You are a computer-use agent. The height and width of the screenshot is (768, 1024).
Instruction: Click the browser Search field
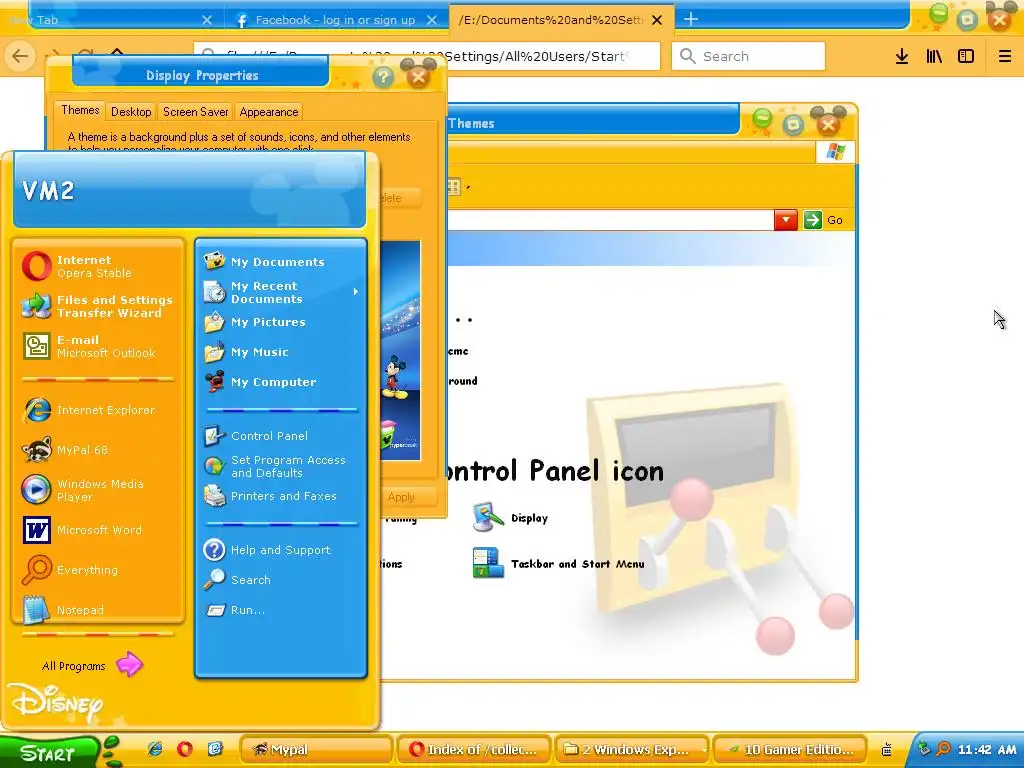tap(748, 56)
